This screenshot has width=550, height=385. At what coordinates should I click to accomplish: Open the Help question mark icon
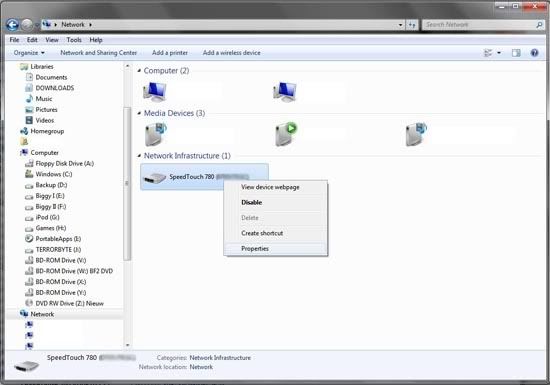coord(534,53)
